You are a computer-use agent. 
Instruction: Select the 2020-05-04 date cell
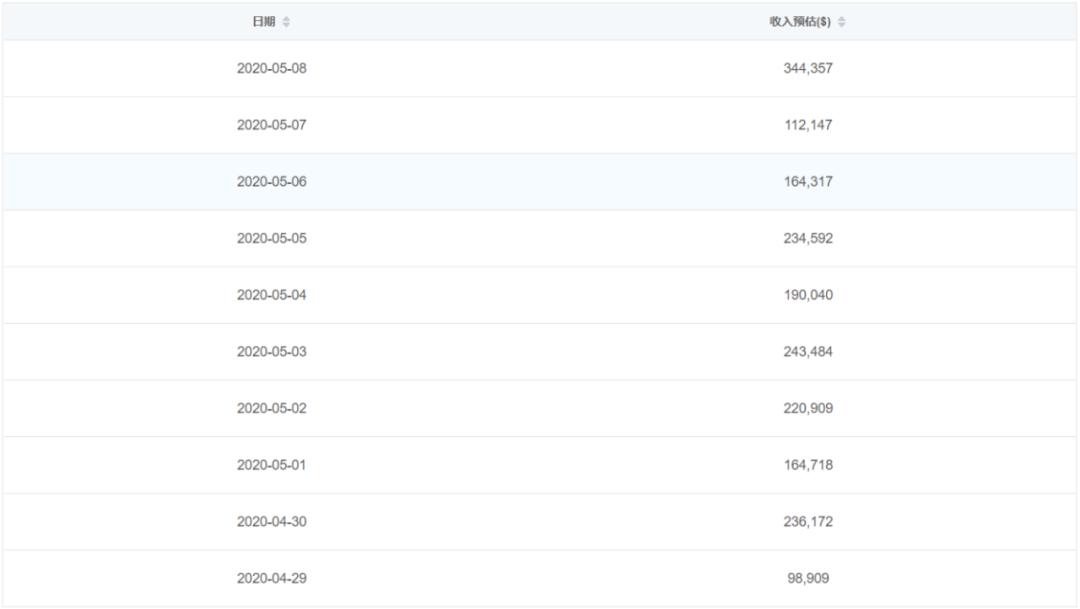[x=271, y=295]
